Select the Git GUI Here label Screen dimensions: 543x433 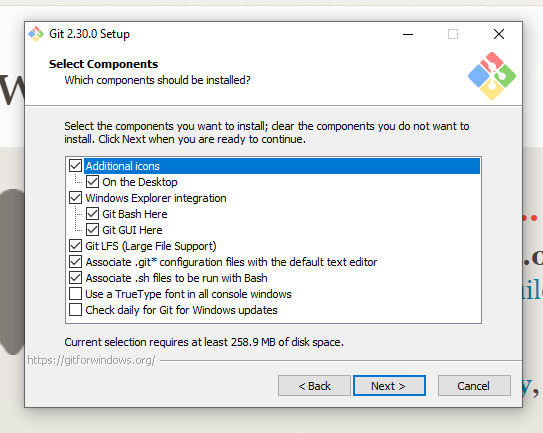pos(132,230)
